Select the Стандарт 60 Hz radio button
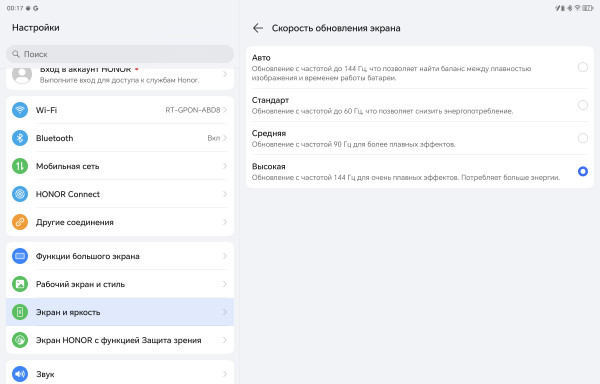Viewport: 600px width, 384px height. [x=583, y=105]
